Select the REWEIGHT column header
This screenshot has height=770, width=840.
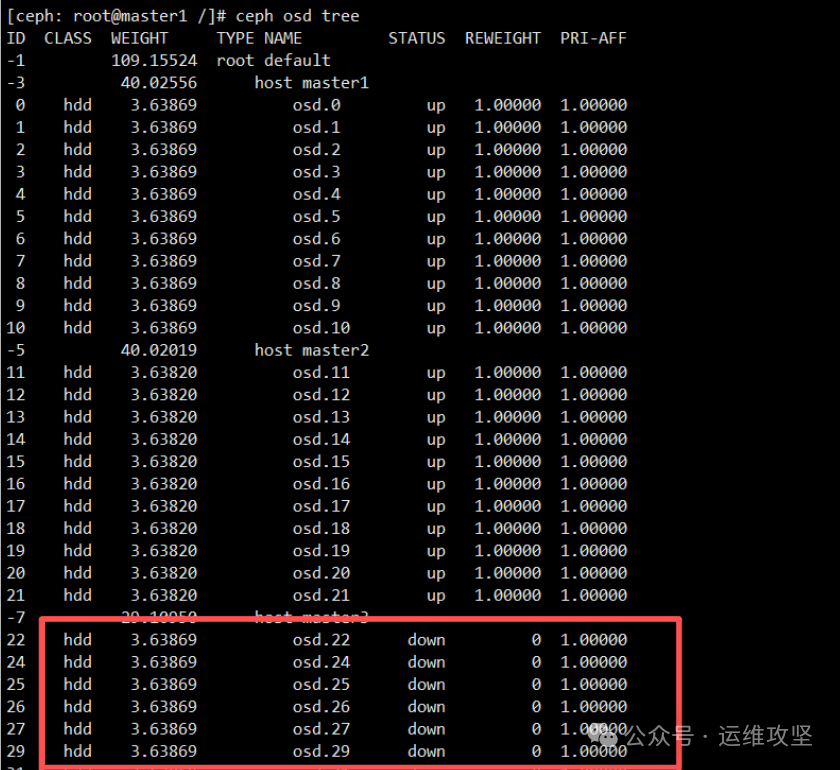502,38
